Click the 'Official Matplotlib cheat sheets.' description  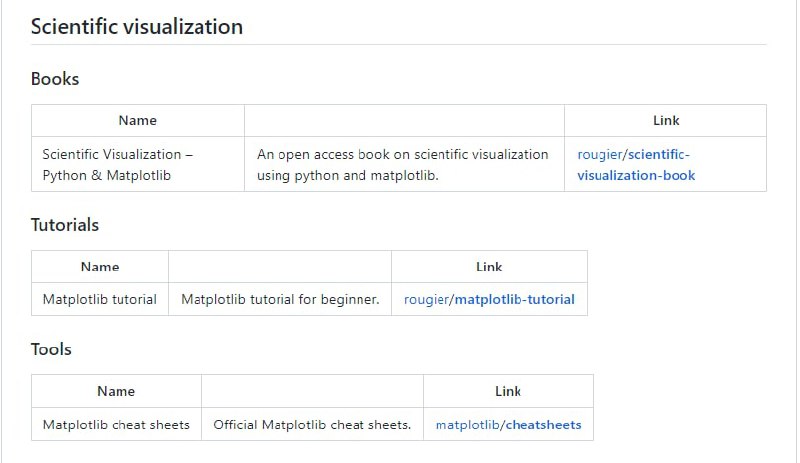[x=312, y=424]
